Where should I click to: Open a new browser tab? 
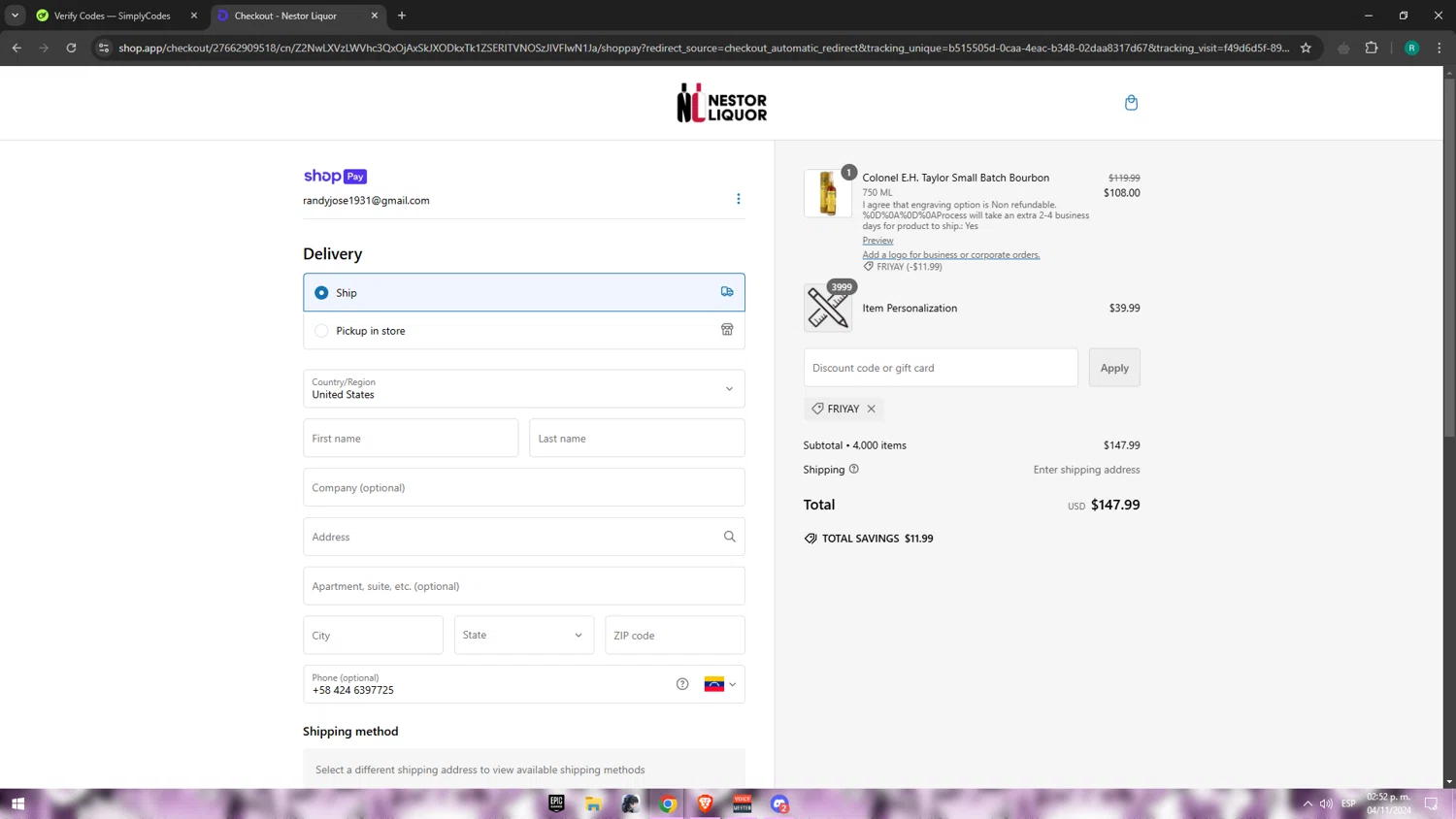click(x=402, y=16)
